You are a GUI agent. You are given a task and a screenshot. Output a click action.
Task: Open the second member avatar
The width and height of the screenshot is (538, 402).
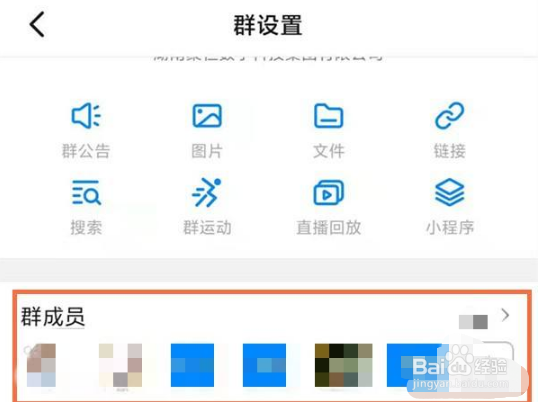tap(120, 365)
